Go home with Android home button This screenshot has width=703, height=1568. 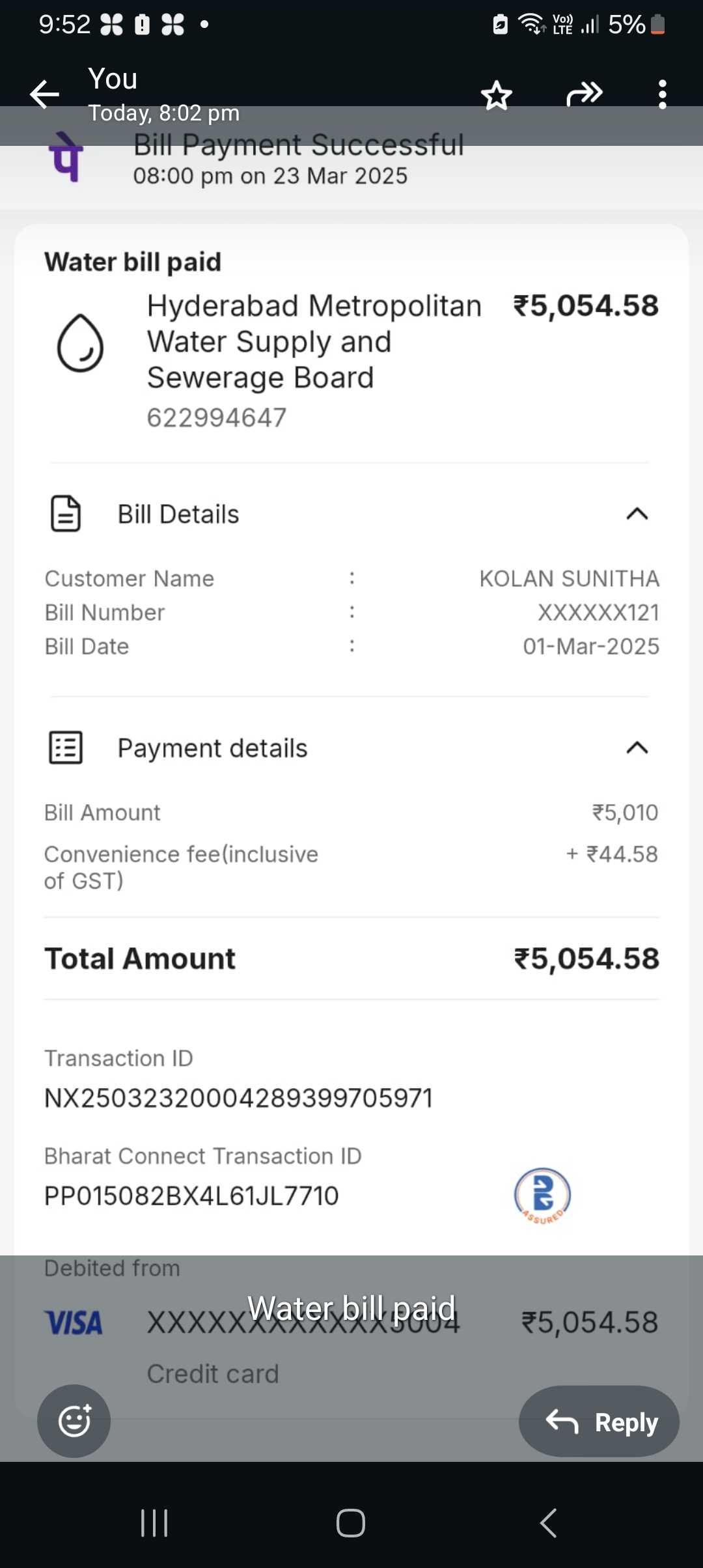(351, 1523)
